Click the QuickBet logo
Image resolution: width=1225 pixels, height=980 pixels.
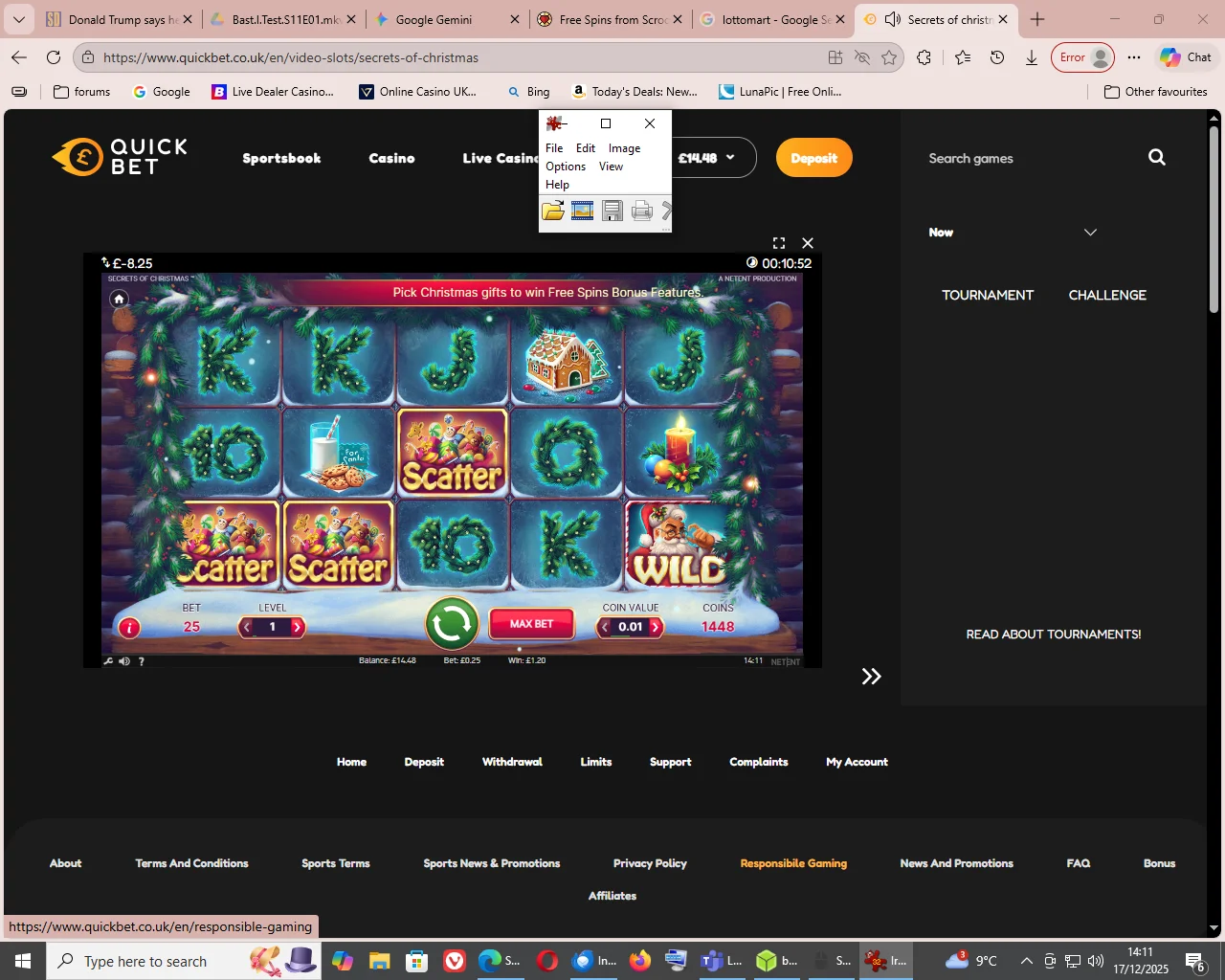[x=120, y=157]
